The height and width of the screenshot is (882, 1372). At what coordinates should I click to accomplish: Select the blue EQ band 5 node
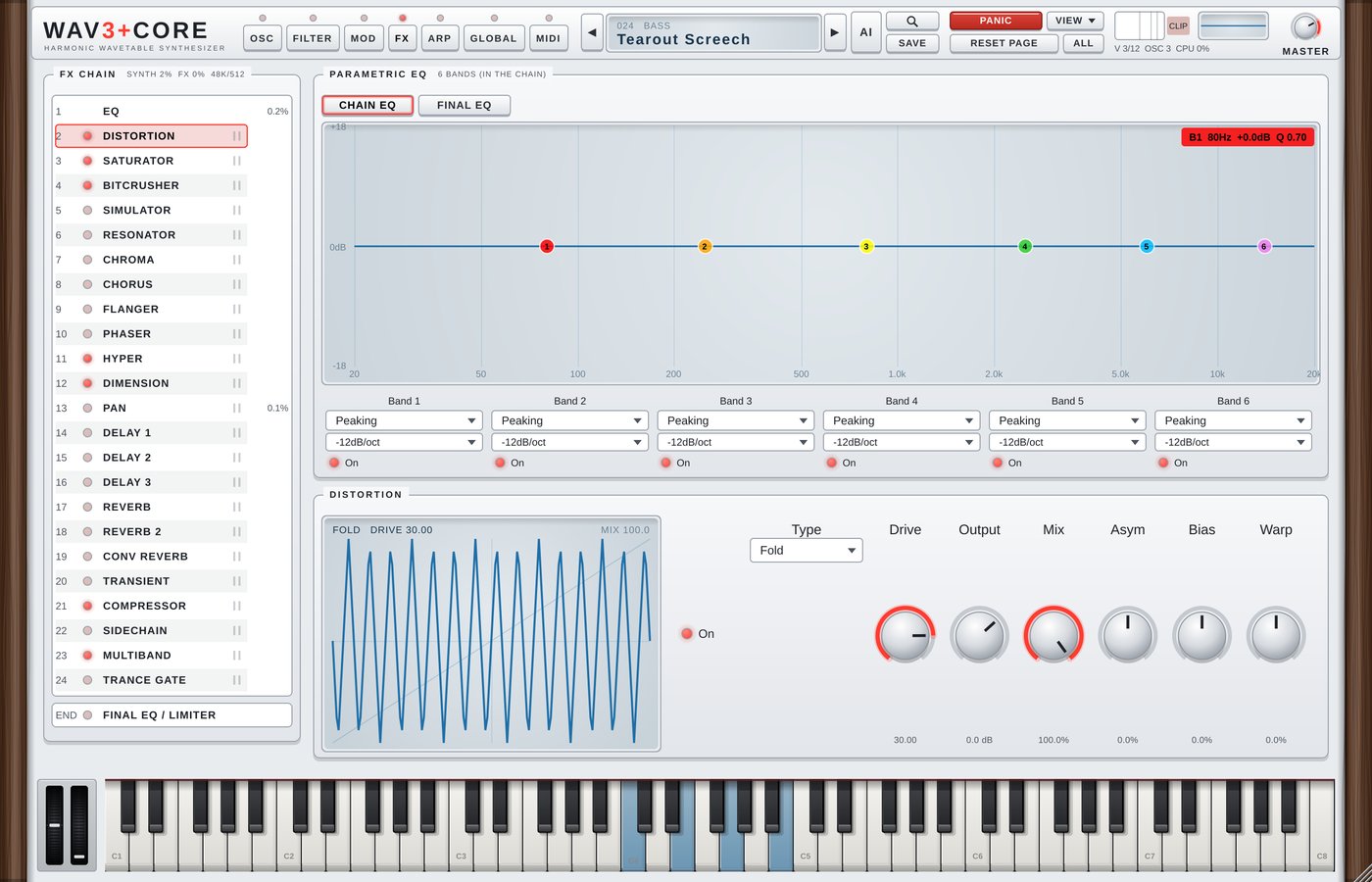1147,246
